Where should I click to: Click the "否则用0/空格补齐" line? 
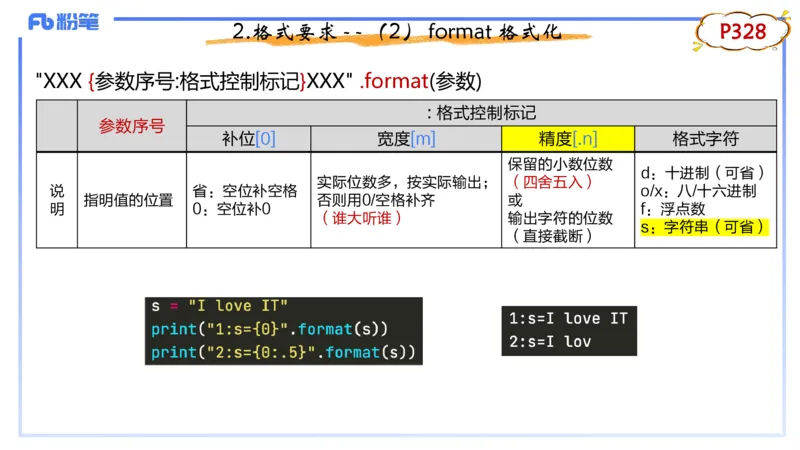[376, 200]
